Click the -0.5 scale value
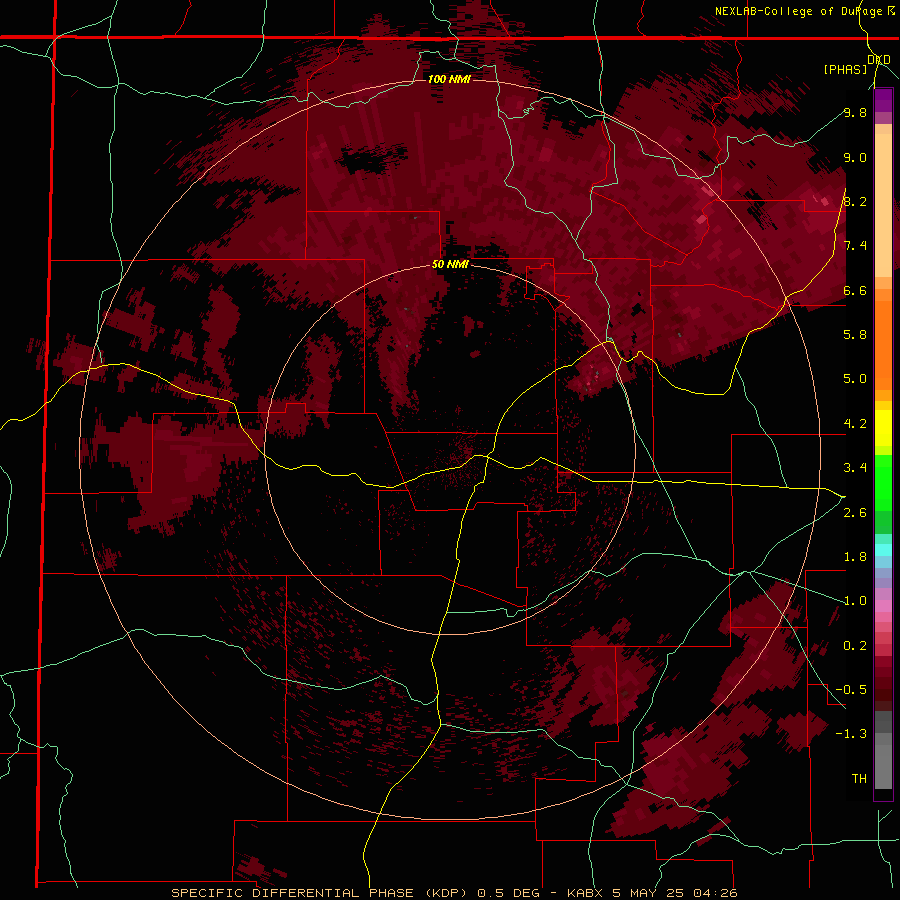This screenshot has width=900, height=900. pos(851,689)
